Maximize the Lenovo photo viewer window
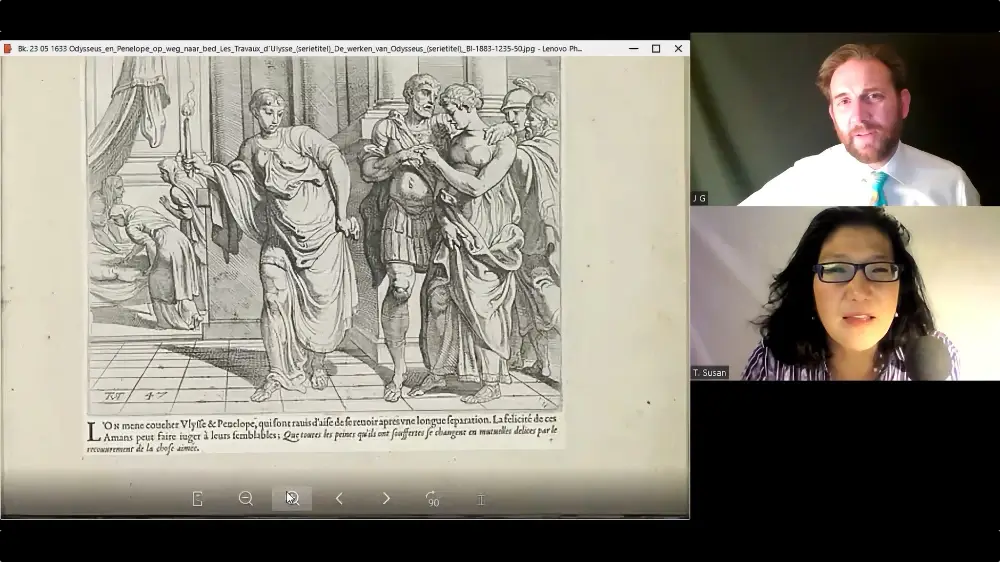Image resolution: width=1000 pixels, height=562 pixels. 656,48
